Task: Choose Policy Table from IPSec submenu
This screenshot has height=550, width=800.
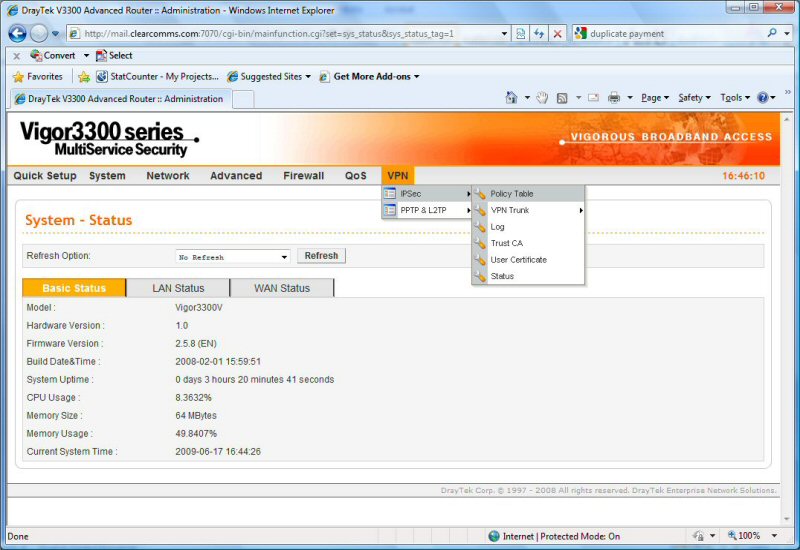Action: coord(528,194)
